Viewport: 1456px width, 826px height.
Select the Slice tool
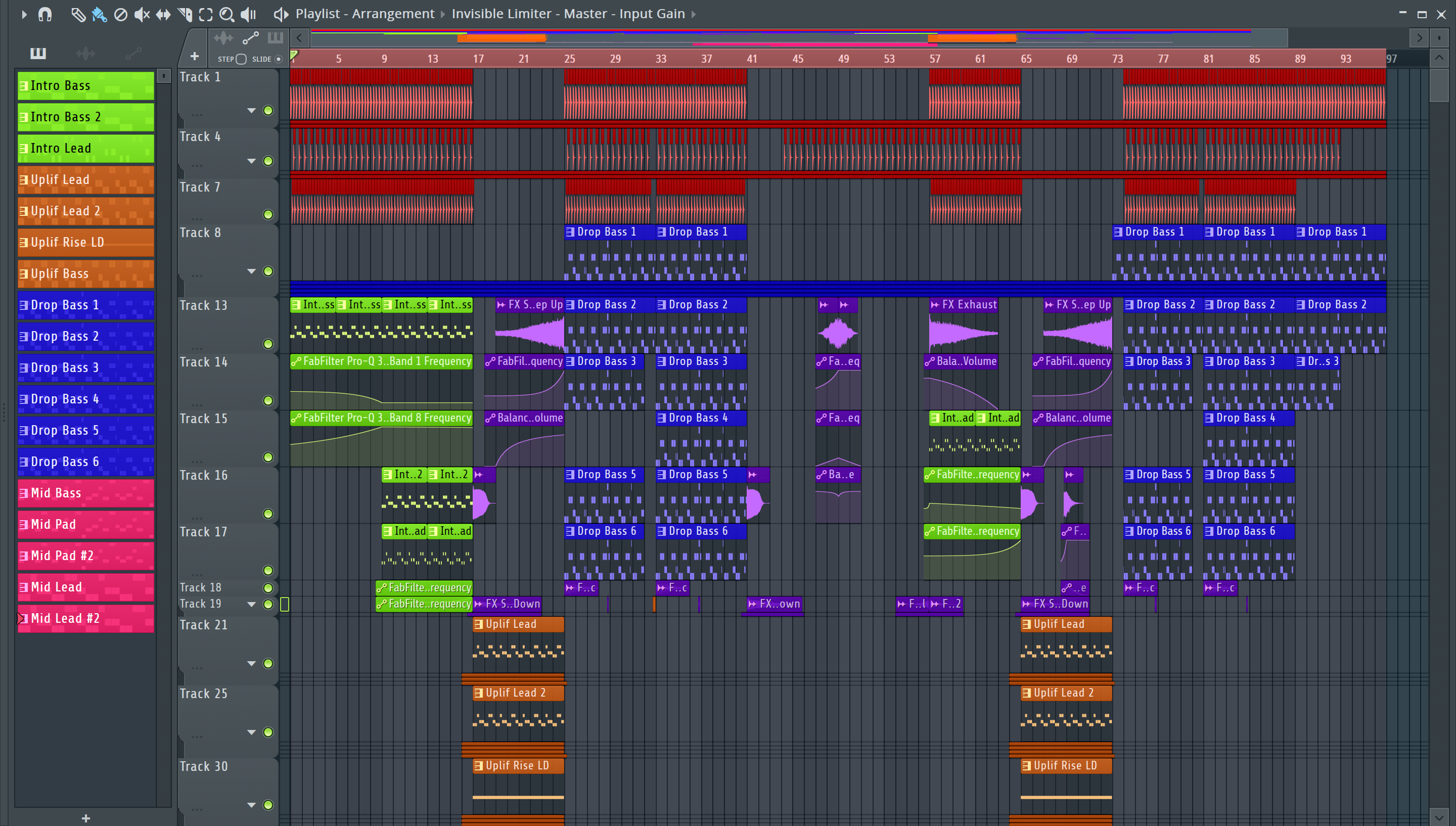(x=185, y=14)
